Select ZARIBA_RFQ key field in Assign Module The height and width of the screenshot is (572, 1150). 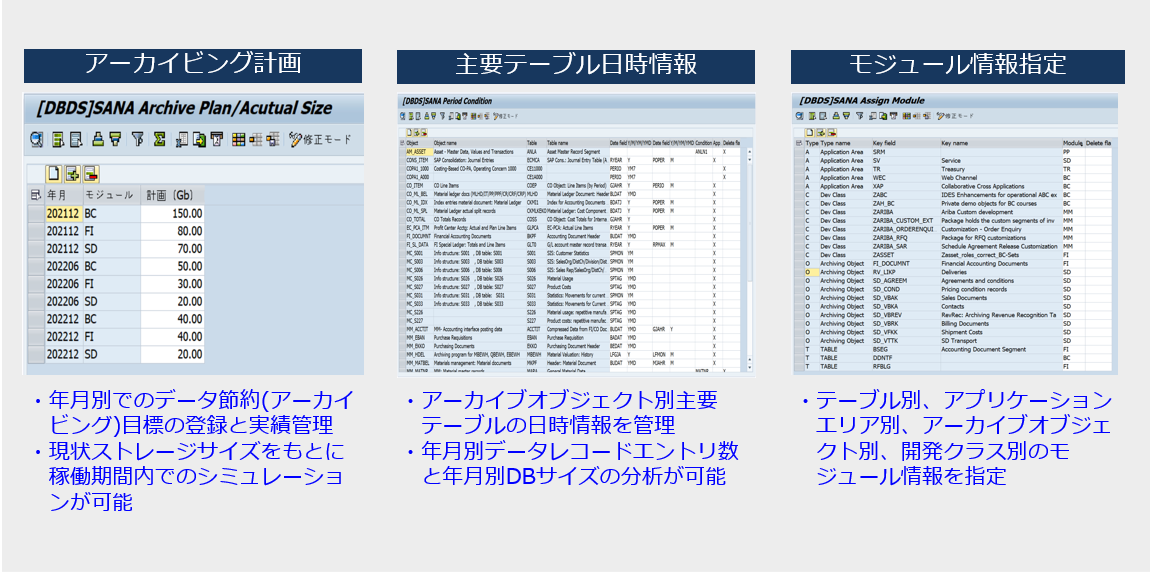tap(906, 238)
